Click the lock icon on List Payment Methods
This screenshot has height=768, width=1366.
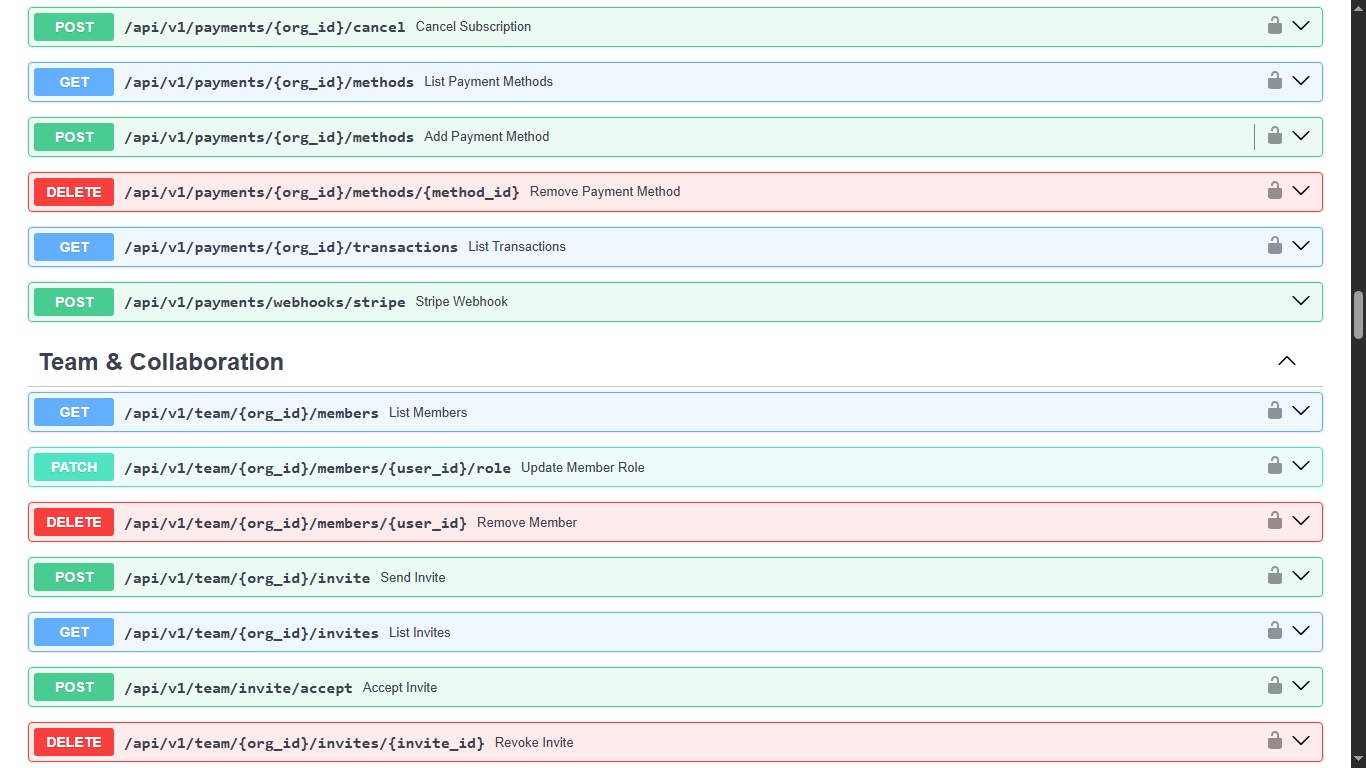[x=1275, y=80]
